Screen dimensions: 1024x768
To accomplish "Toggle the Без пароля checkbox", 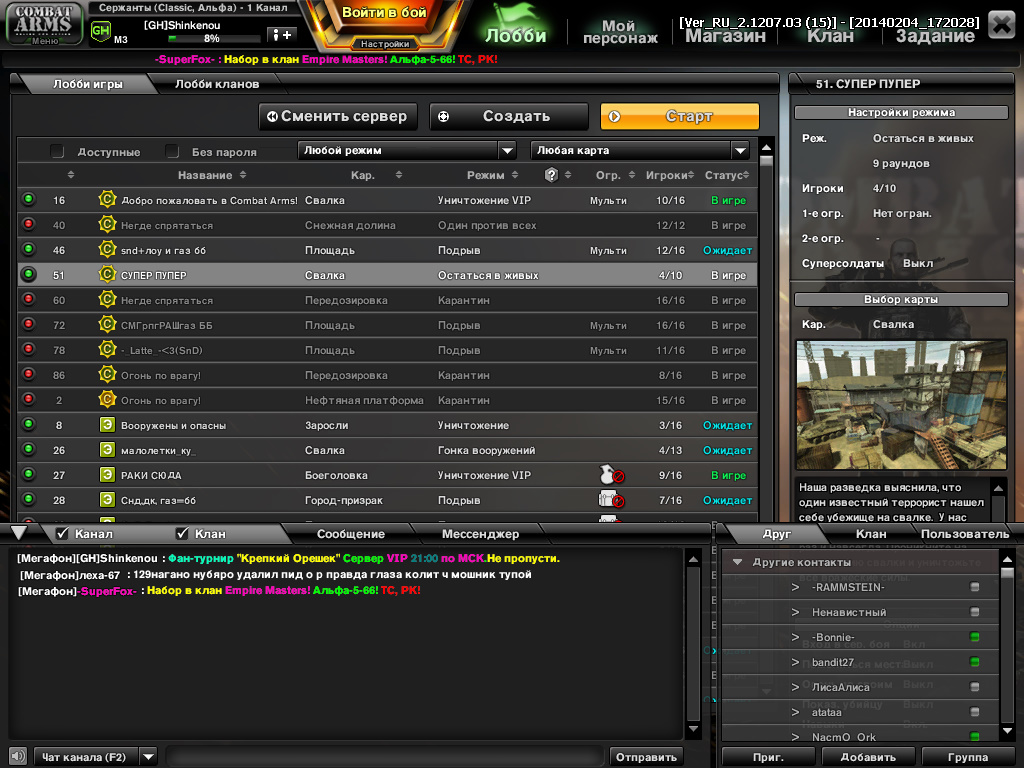I will pos(172,152).
